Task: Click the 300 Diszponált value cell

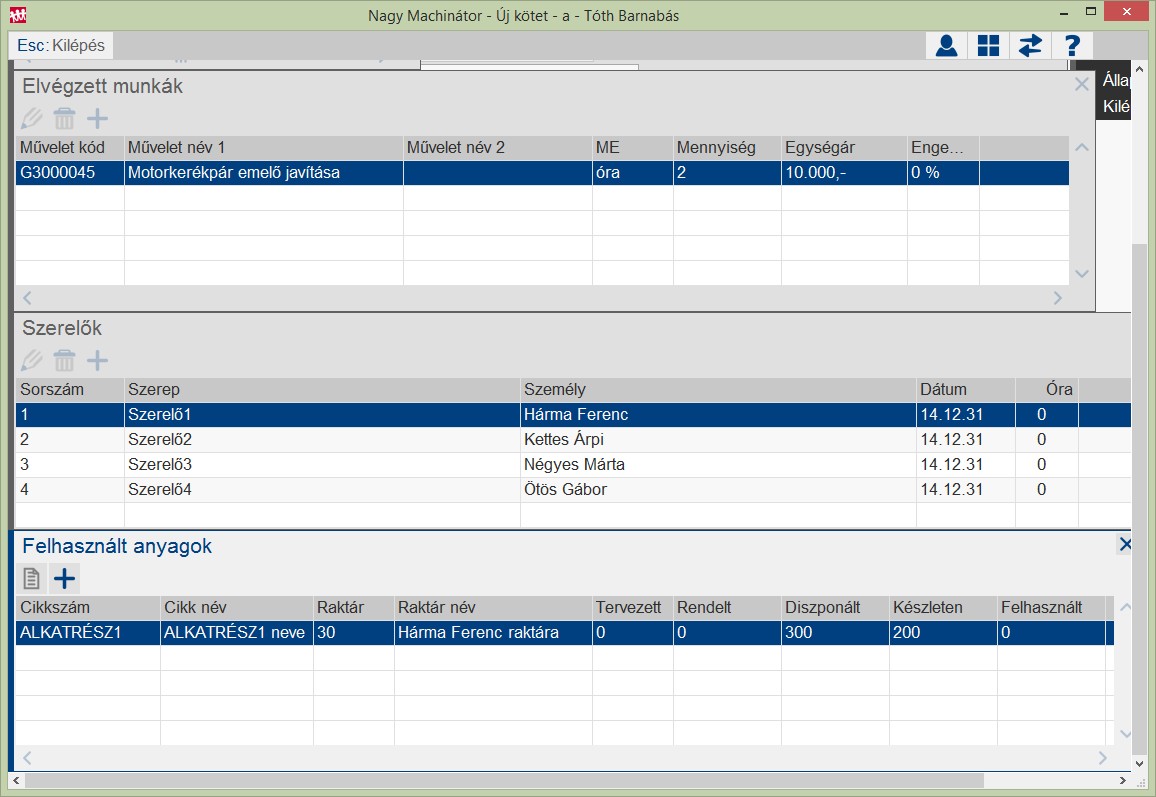Action: point(835,633)
